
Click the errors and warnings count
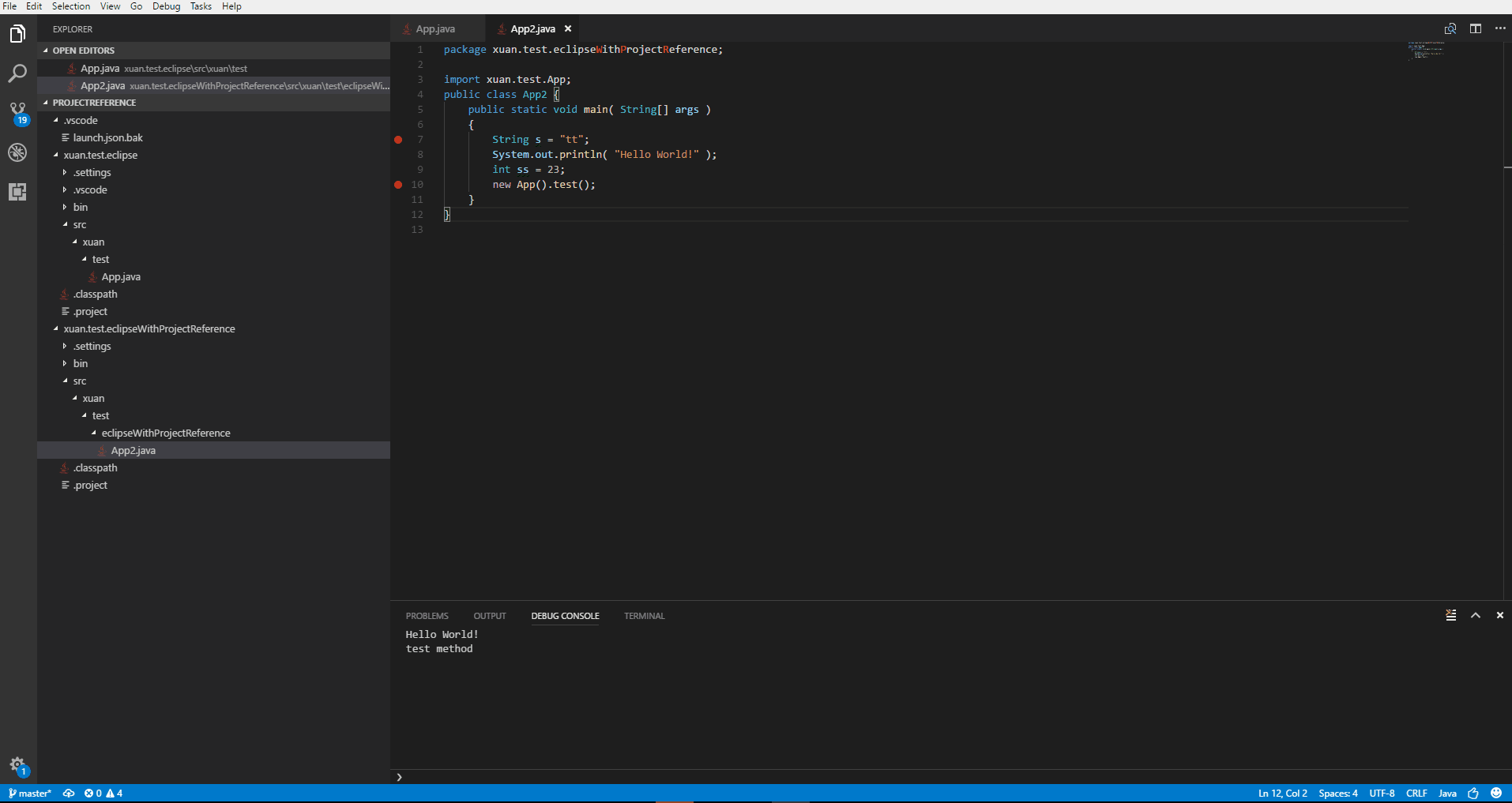[x=103, y=793]
